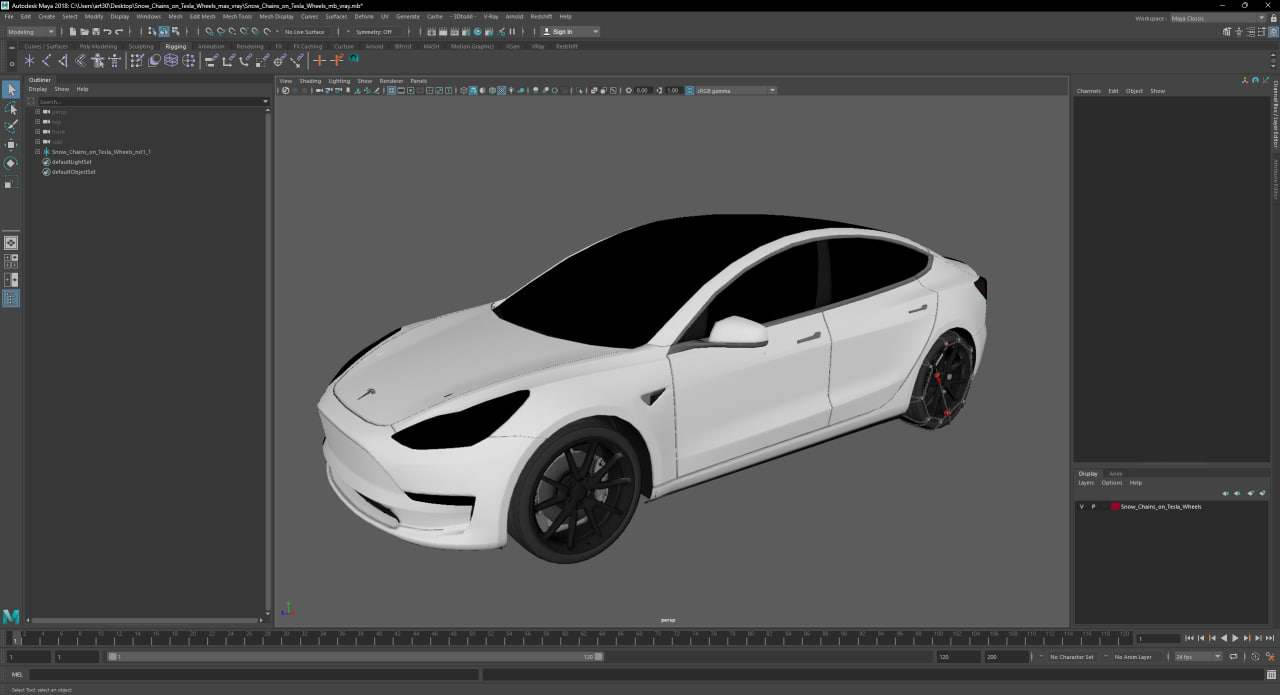Open the Modeling menu set dropdown
This screenshot has height=695, width=1280.
[x=31, y=32]
